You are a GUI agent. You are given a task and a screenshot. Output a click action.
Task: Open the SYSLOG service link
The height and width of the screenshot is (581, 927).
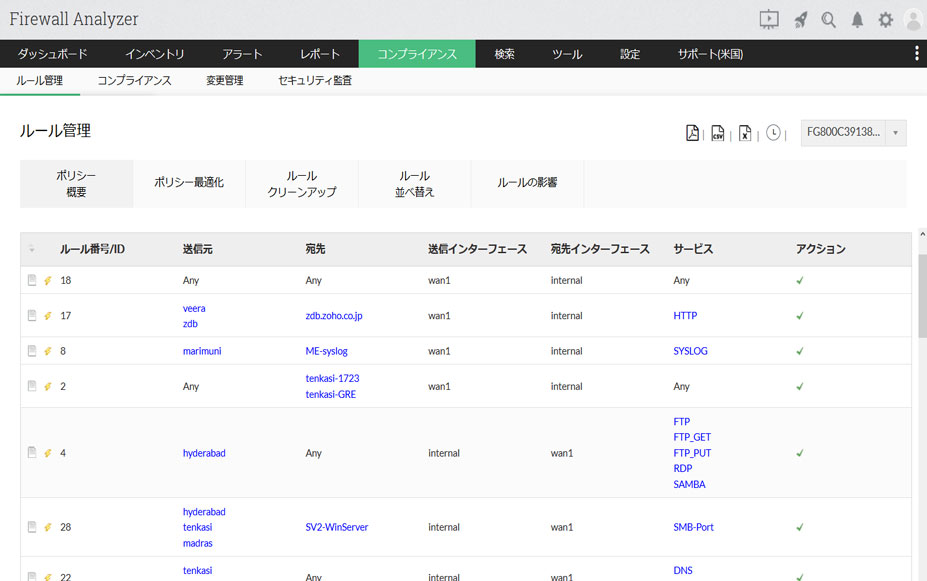[x=690, y=351]
